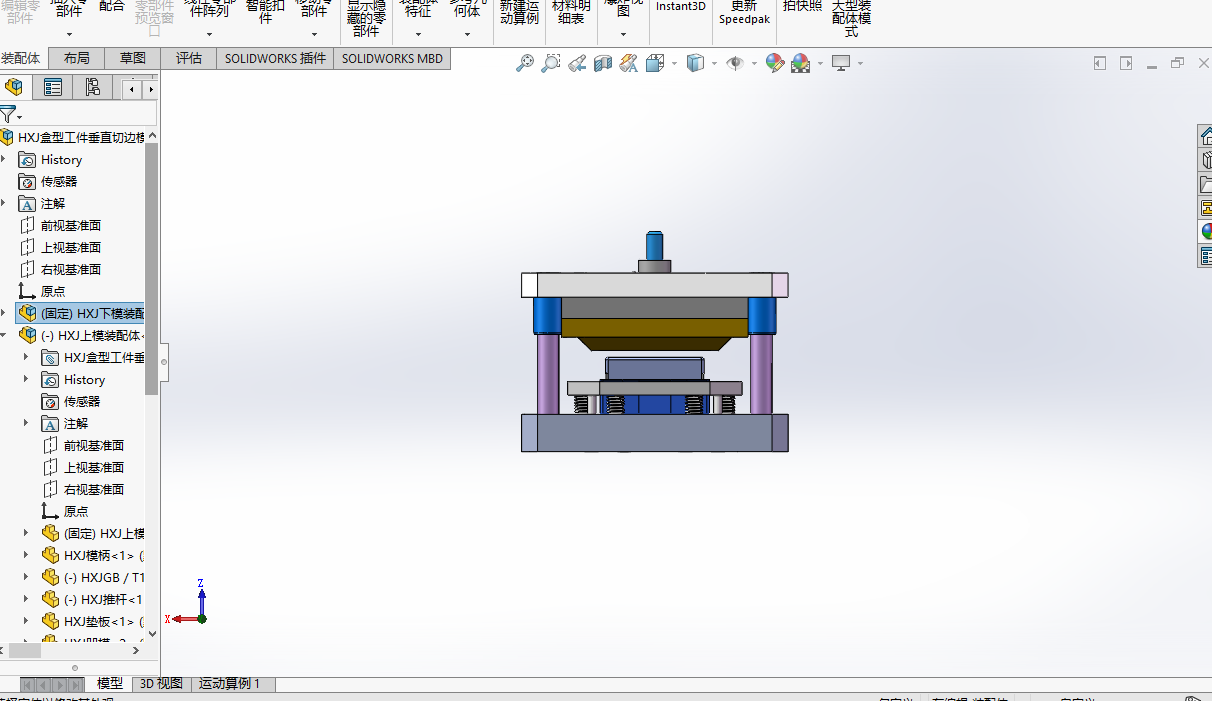Open the Edit Appearance color tool
This screenshot has height=701, width=1212.
[774, 64]
